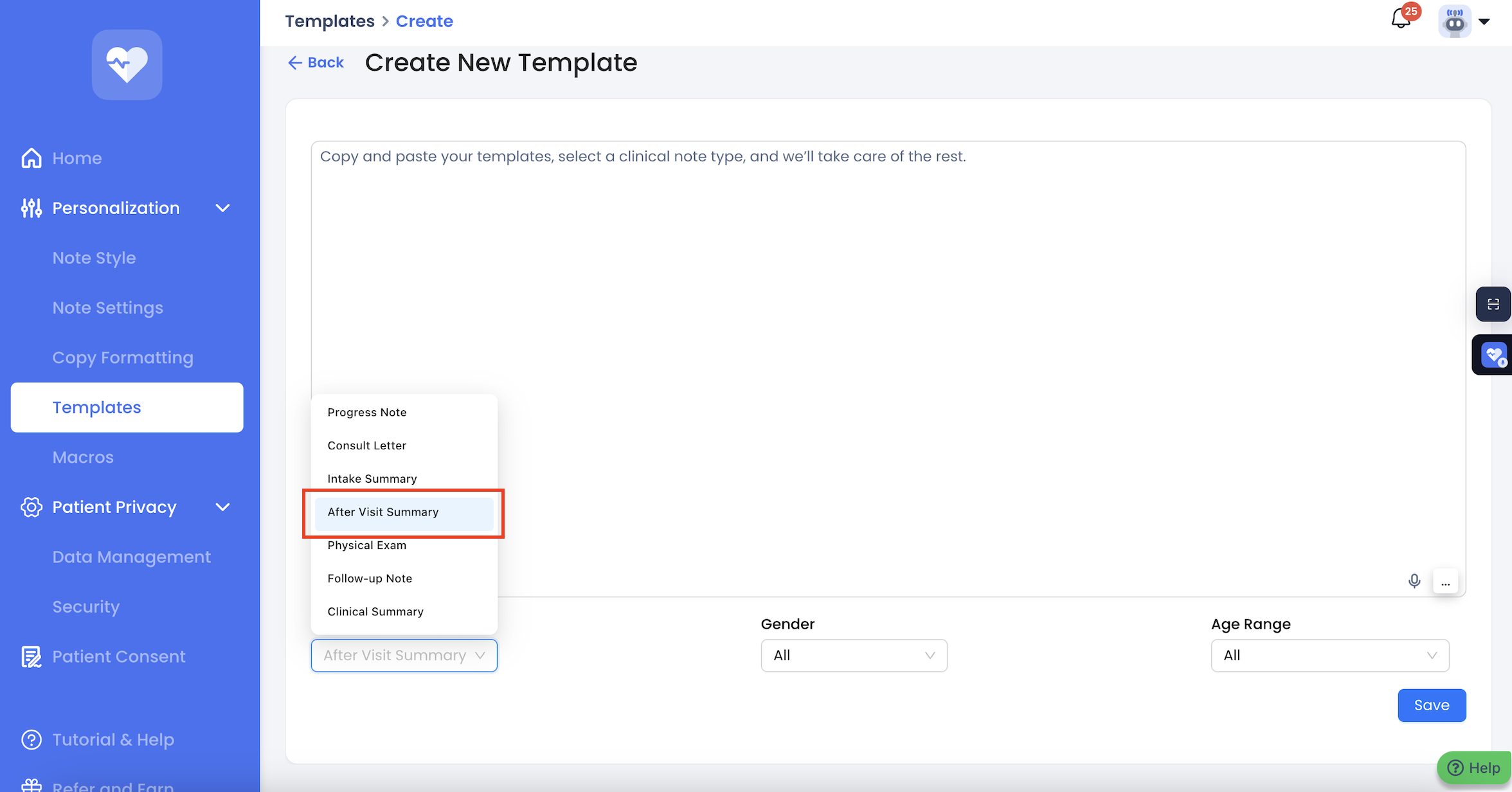Click the notification bell icon
The width and height of the screenshot is (1512, 792).
tap(1401, 19)
